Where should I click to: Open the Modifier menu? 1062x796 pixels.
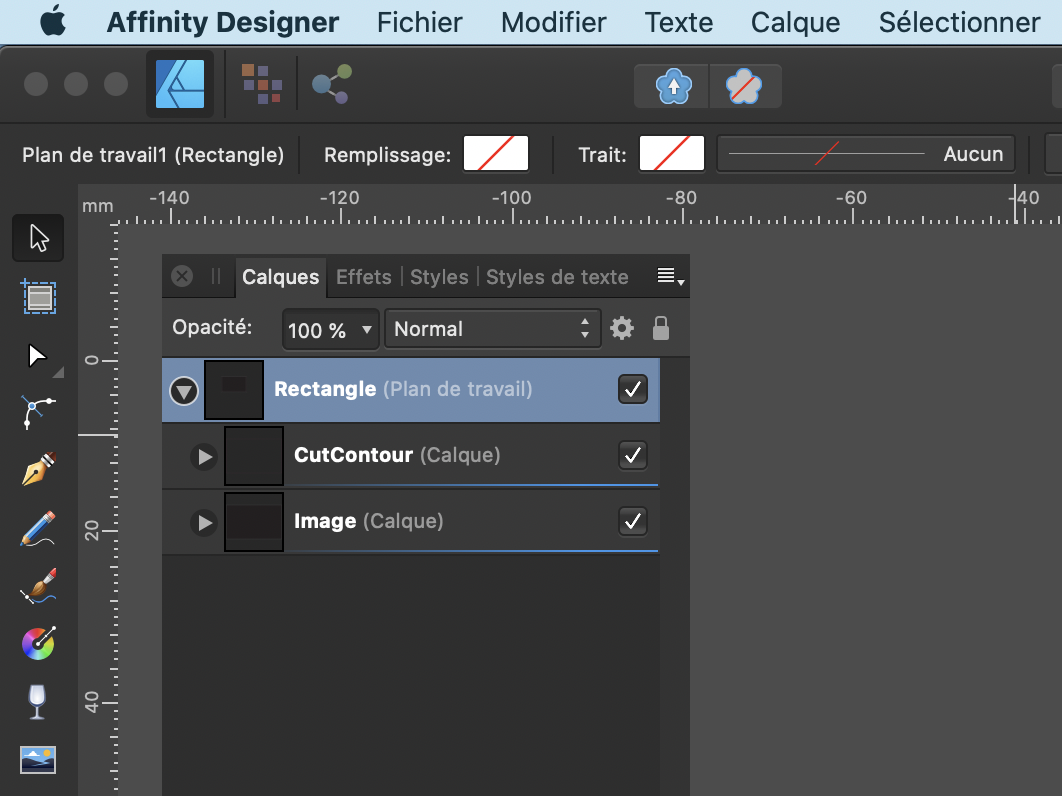click(x=553, y=22)
